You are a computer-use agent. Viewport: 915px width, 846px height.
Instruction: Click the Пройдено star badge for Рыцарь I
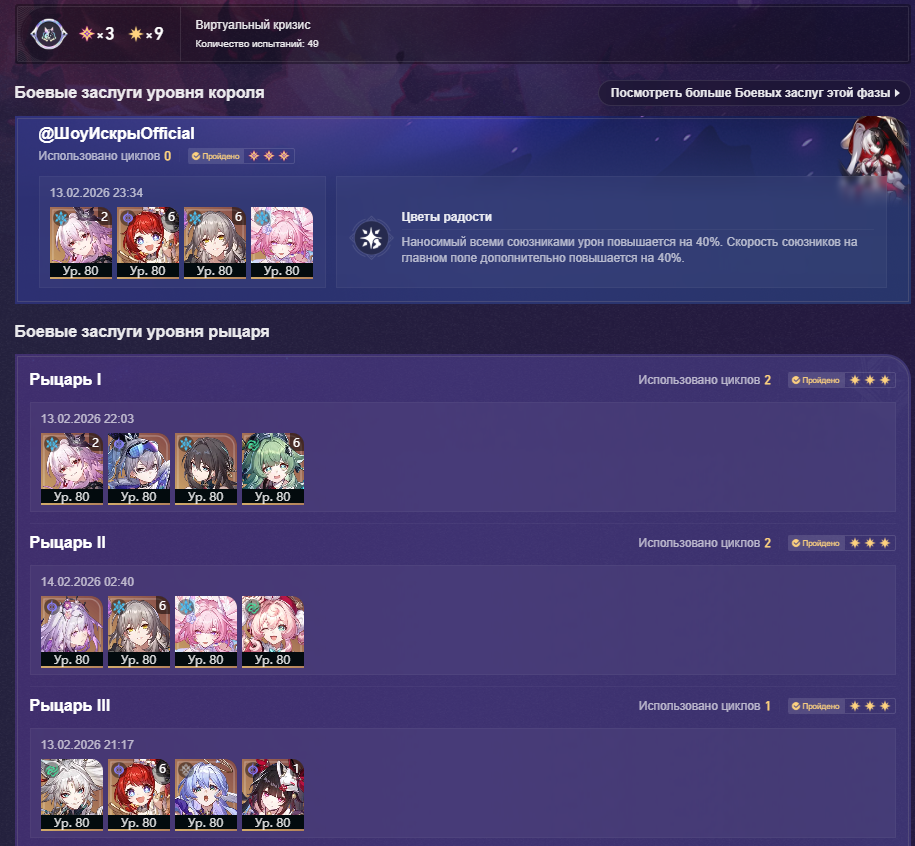(841, 380)
